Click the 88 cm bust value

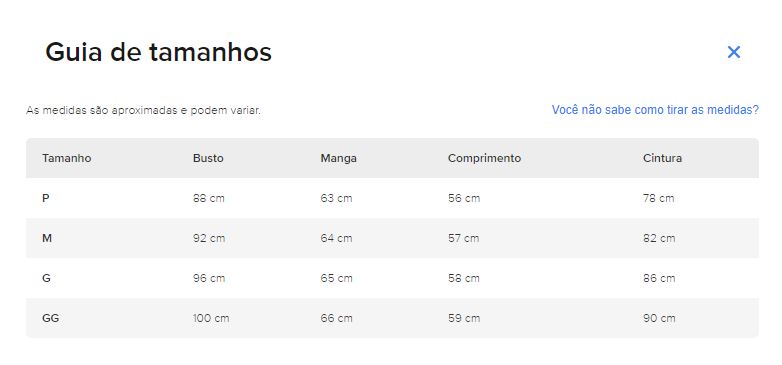click(x=208, y=198)
